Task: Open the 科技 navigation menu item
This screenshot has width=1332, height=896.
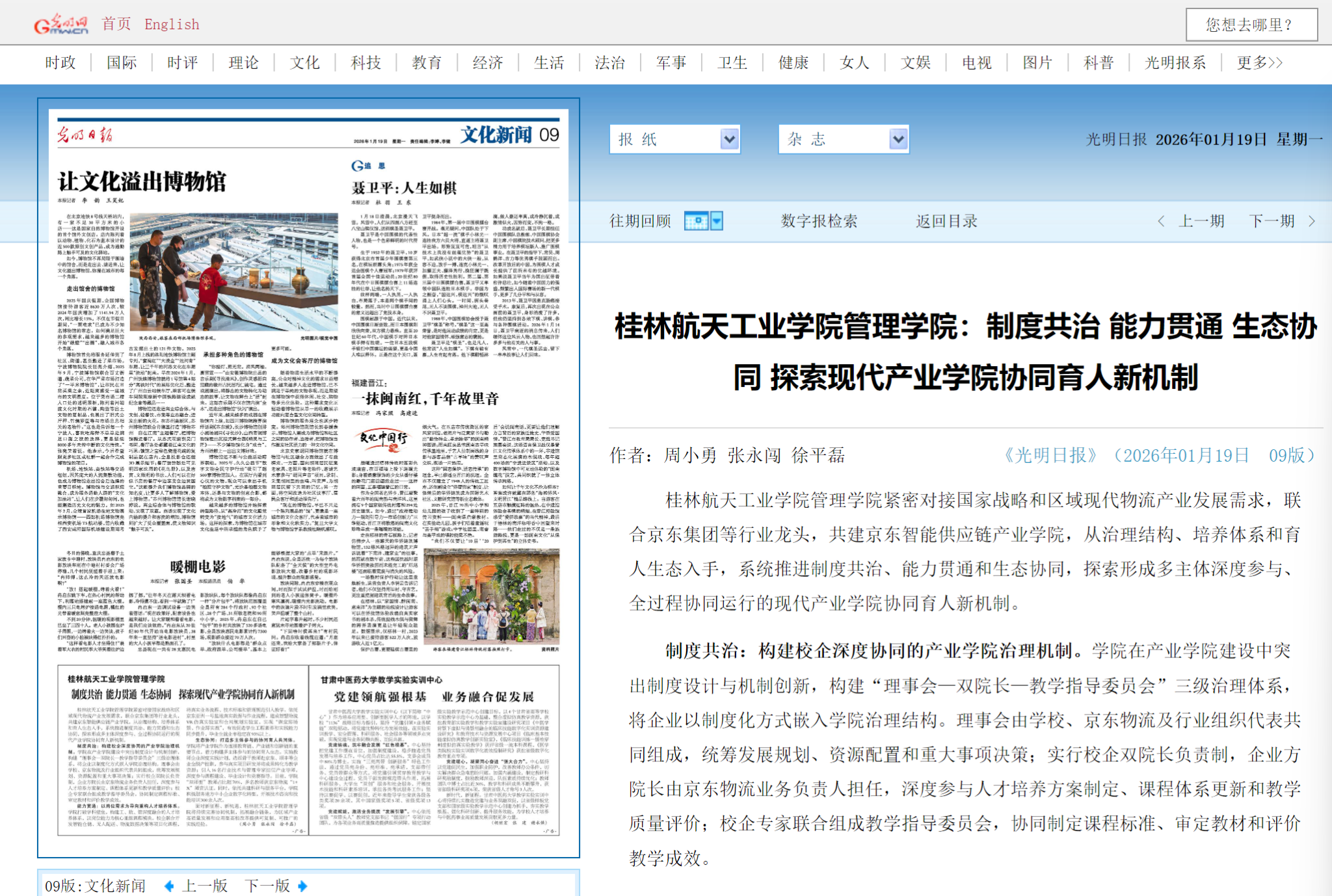Action: point(366,63)
